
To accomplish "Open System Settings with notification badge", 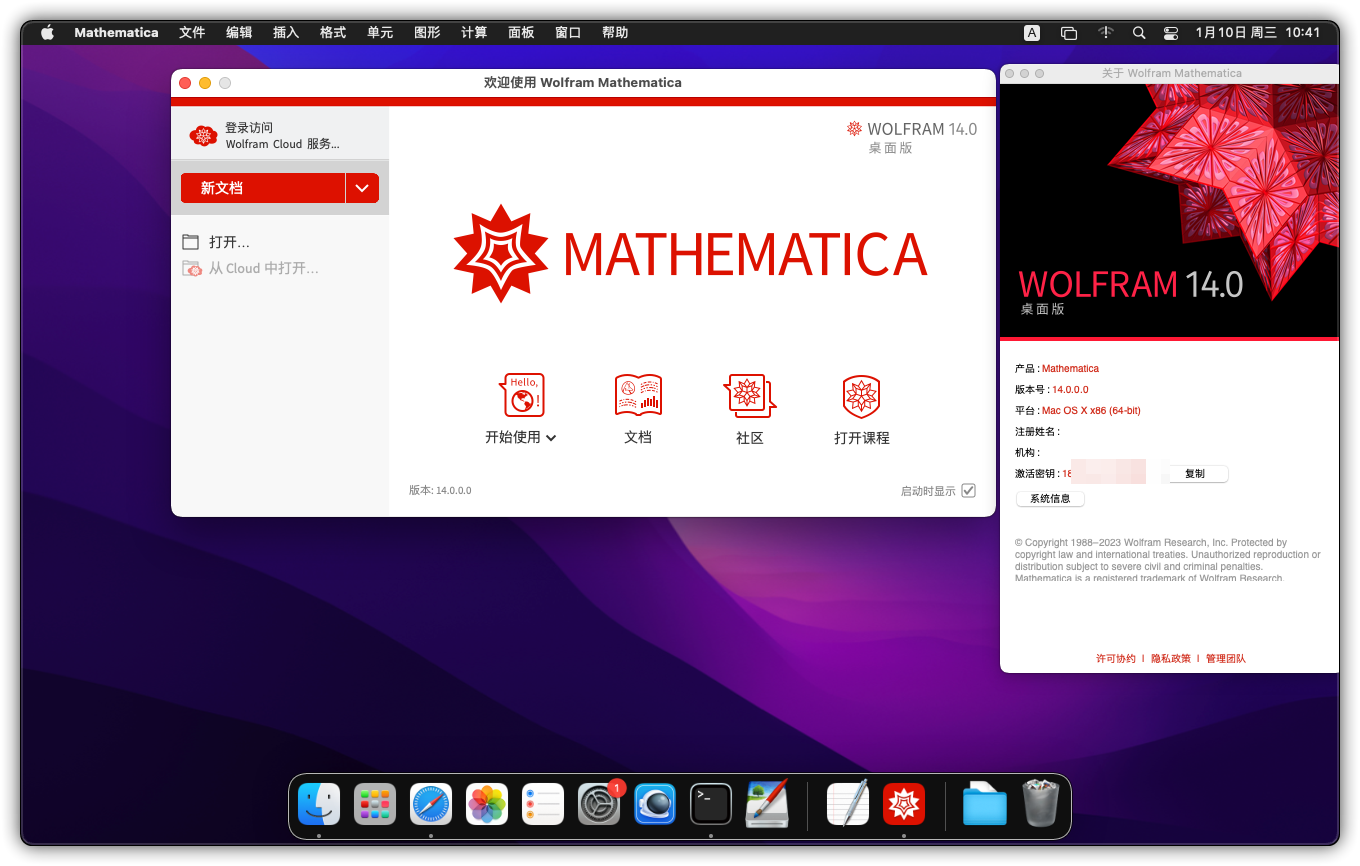I will (x=598, y=803).
